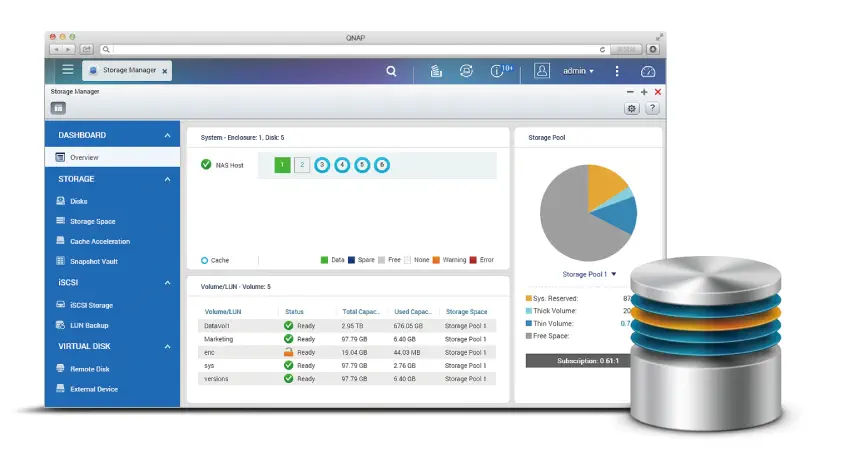Click the browser address bar field
This screenshot has width=844, height=450.
point(355,50)
